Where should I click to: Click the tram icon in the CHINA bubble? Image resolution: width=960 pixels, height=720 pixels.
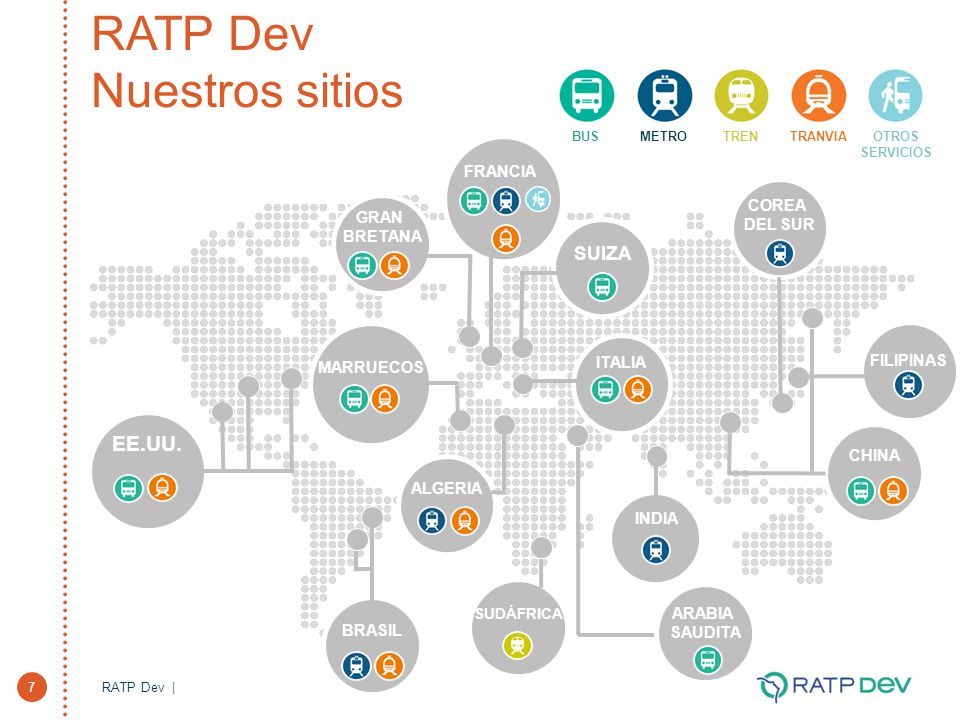[x=893, y=490]
